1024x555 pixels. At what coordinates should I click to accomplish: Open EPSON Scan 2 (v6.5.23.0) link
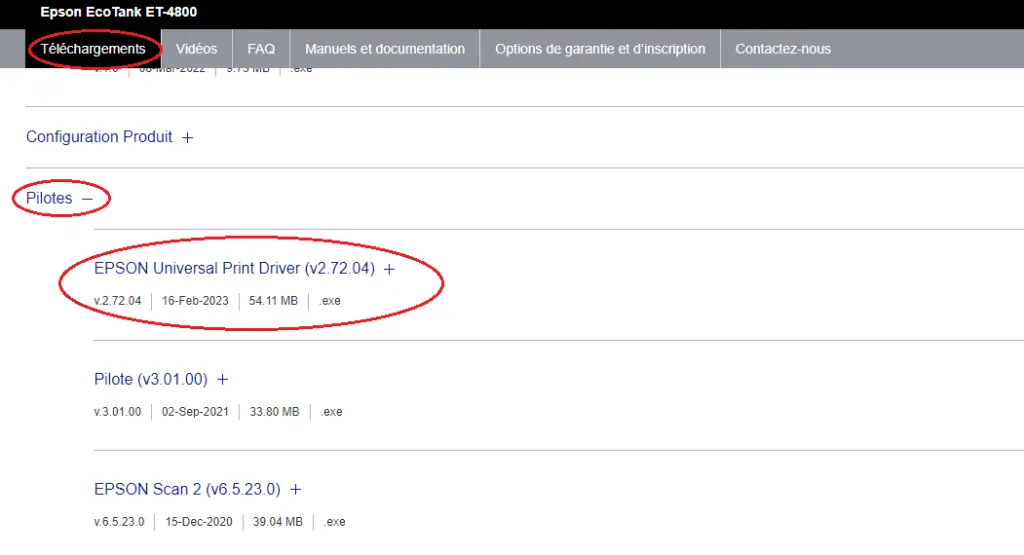click(x=187, y=489)
